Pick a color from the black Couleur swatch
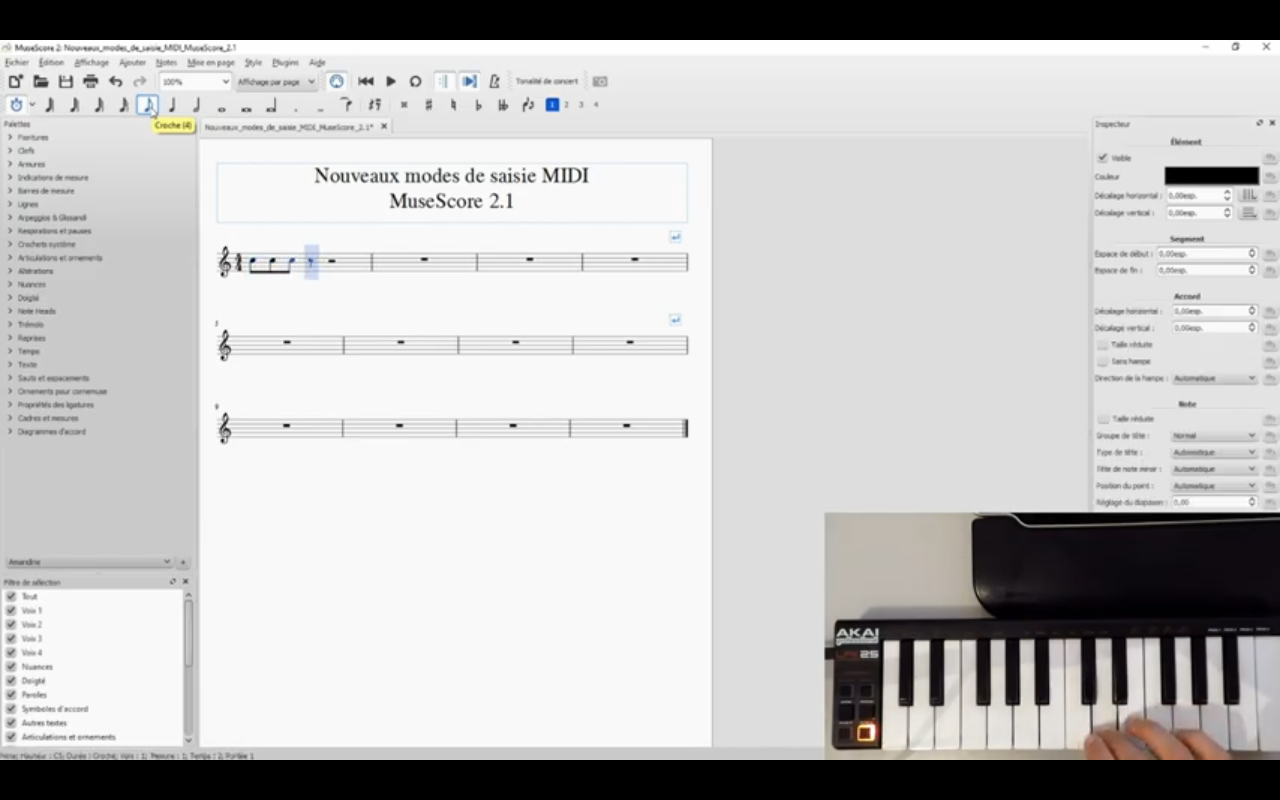This screenshot has width=1280, height=800. 1211,176
